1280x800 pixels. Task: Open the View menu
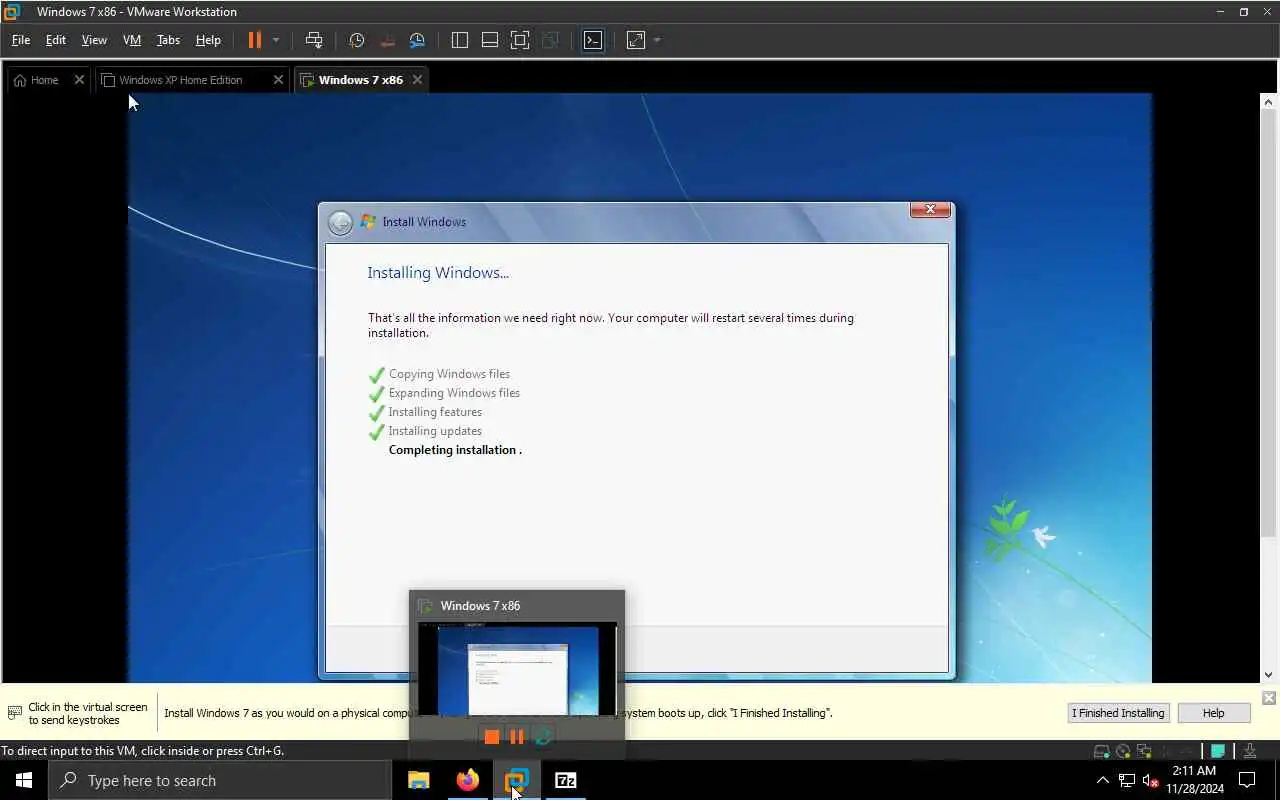[x=94, y=40]
